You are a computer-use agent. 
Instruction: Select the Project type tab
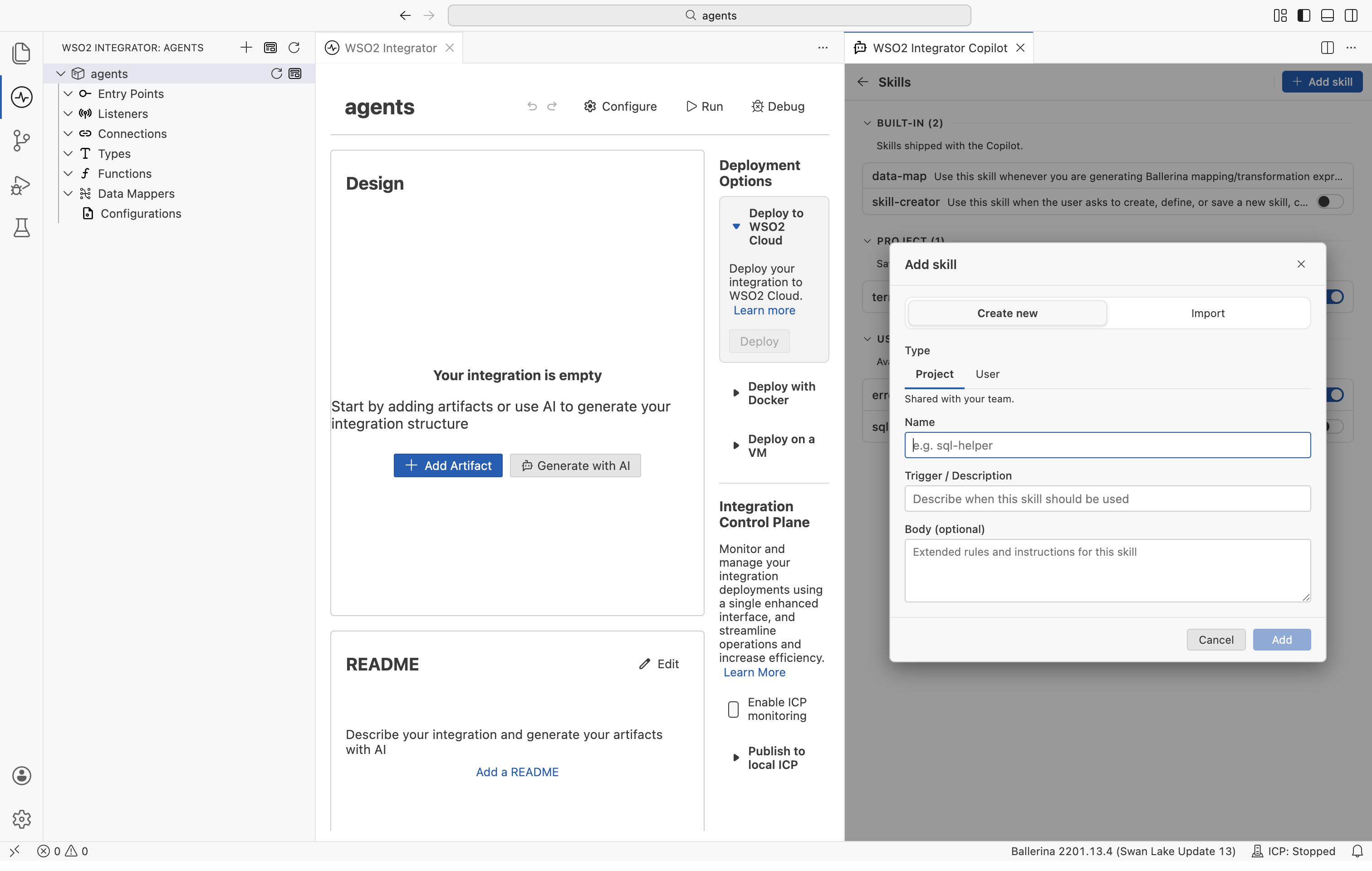click(934, 374)
